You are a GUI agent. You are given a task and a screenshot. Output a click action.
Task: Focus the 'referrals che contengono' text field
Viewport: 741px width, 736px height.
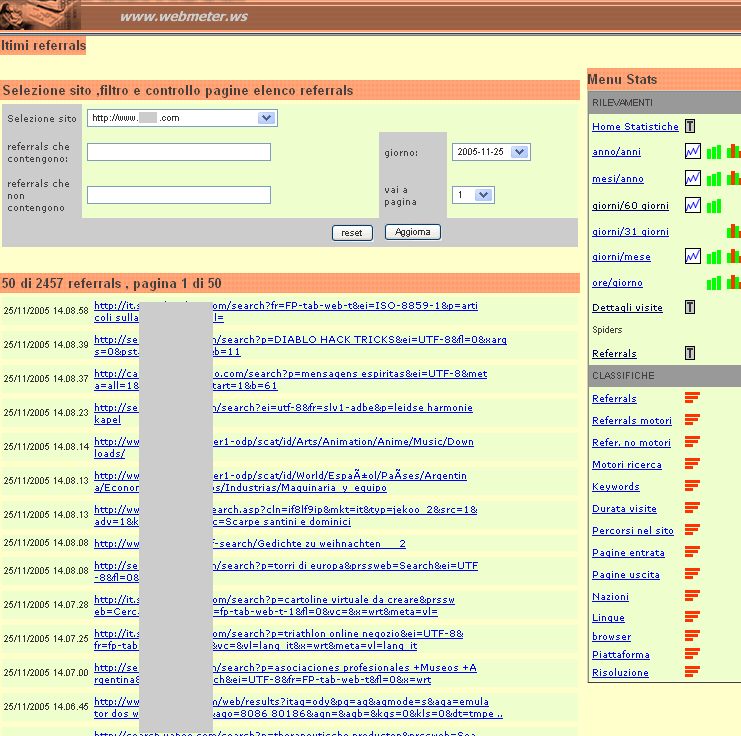179,152
